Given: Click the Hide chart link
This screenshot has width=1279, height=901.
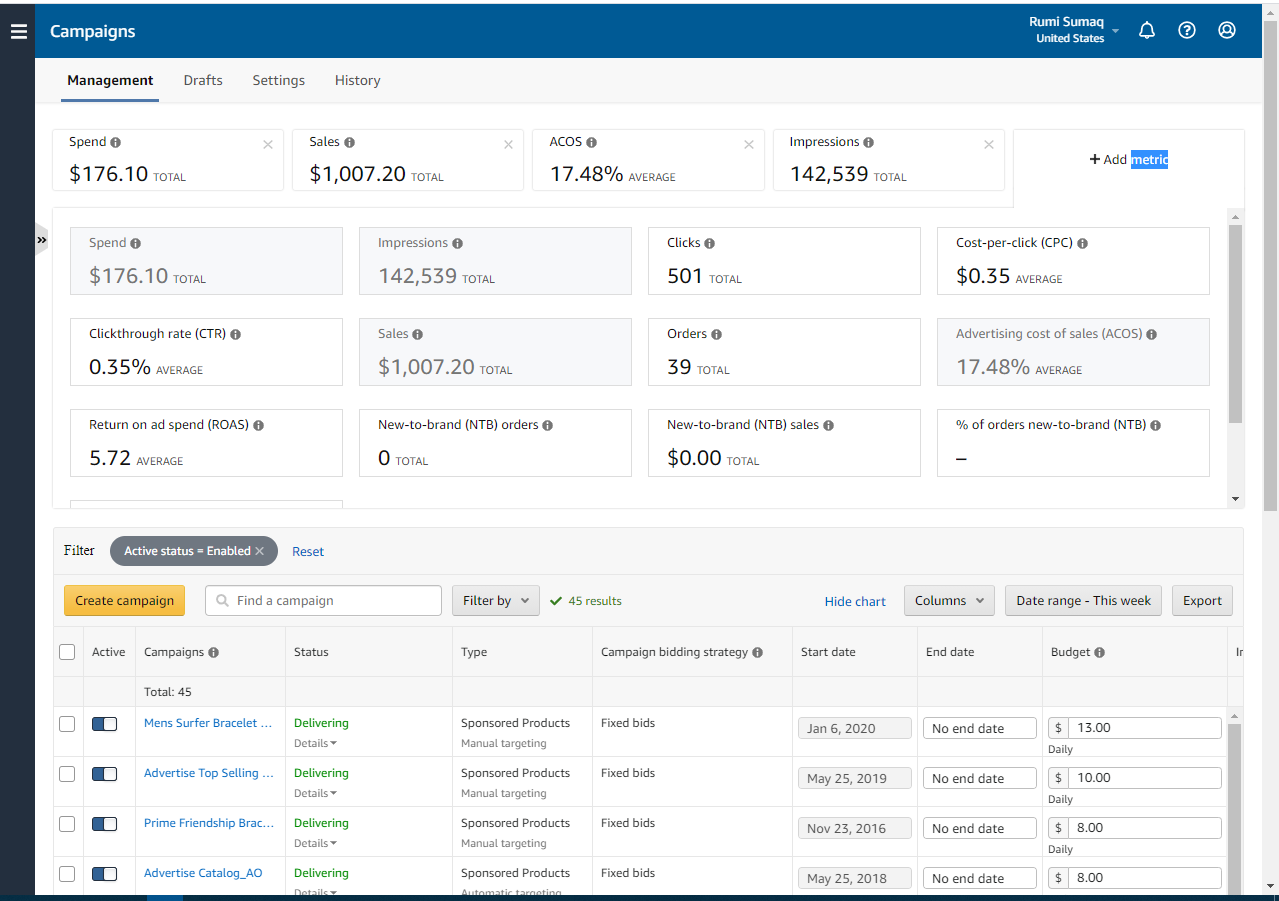Looking at the screenshot, I should tap(855, 601).
